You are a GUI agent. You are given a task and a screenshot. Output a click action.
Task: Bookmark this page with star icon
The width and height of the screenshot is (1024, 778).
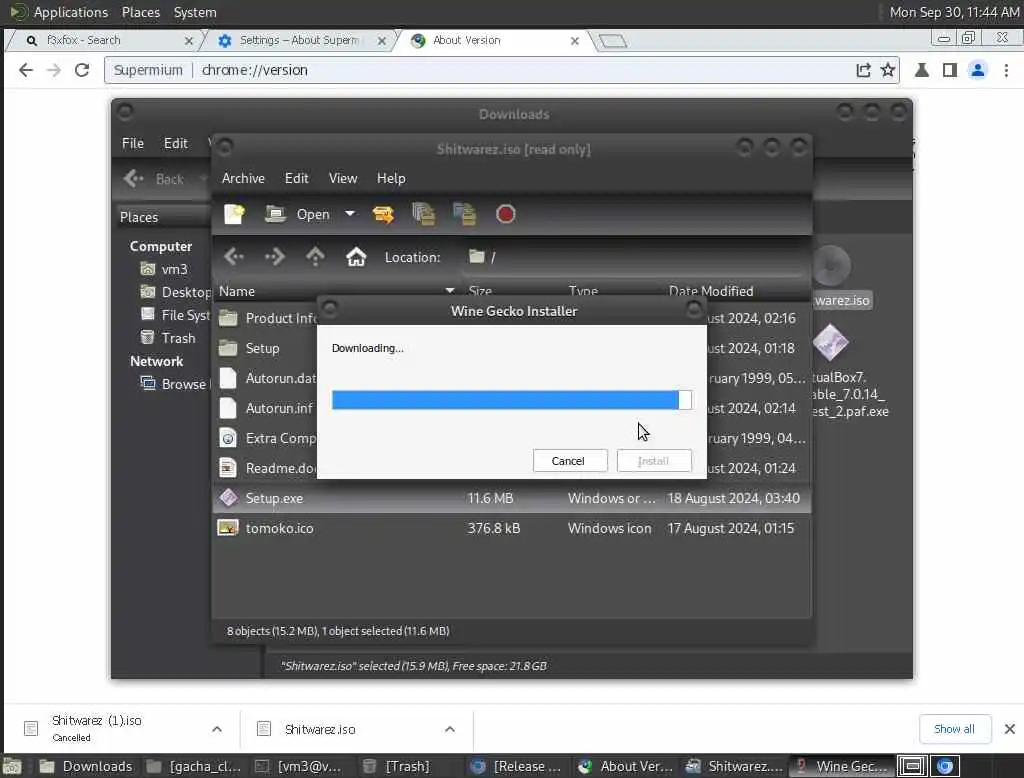888,70
